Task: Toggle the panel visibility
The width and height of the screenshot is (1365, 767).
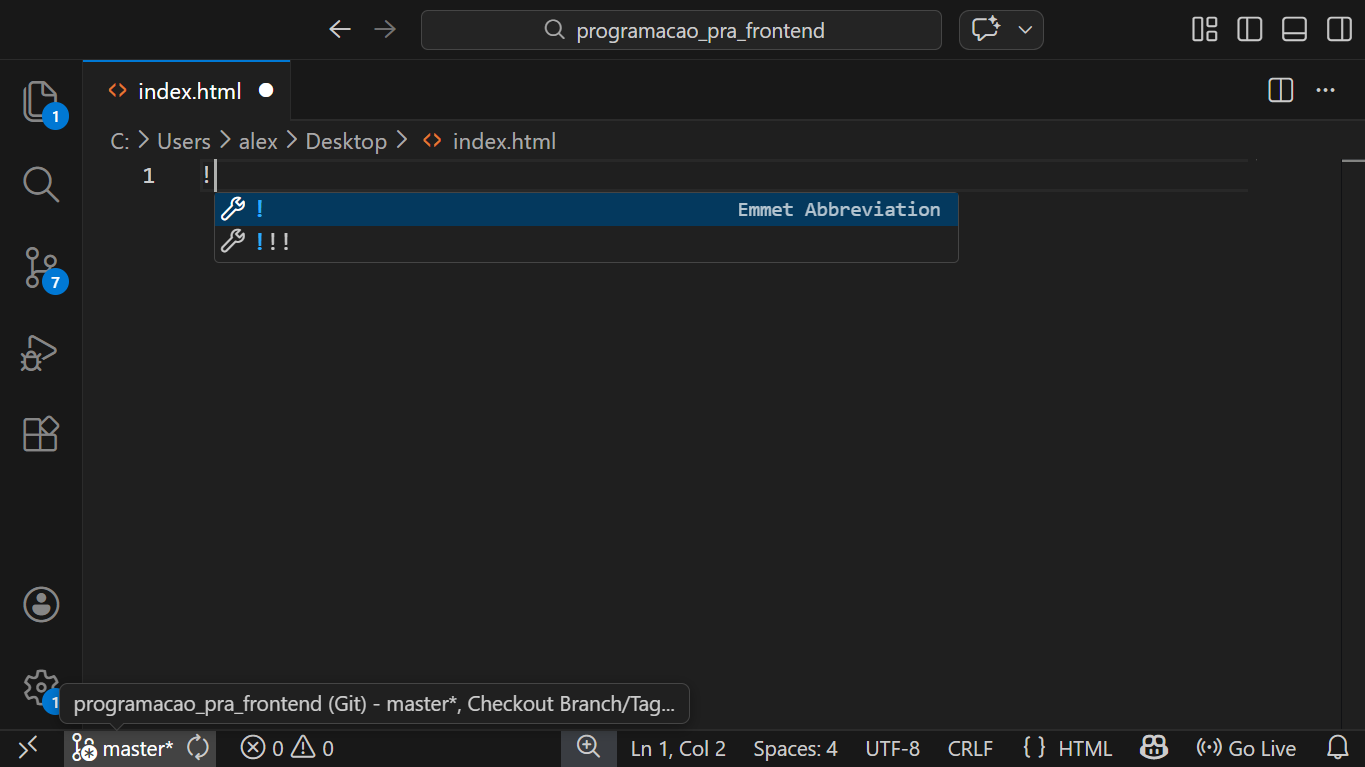Action: click(x=1294, y=29)
